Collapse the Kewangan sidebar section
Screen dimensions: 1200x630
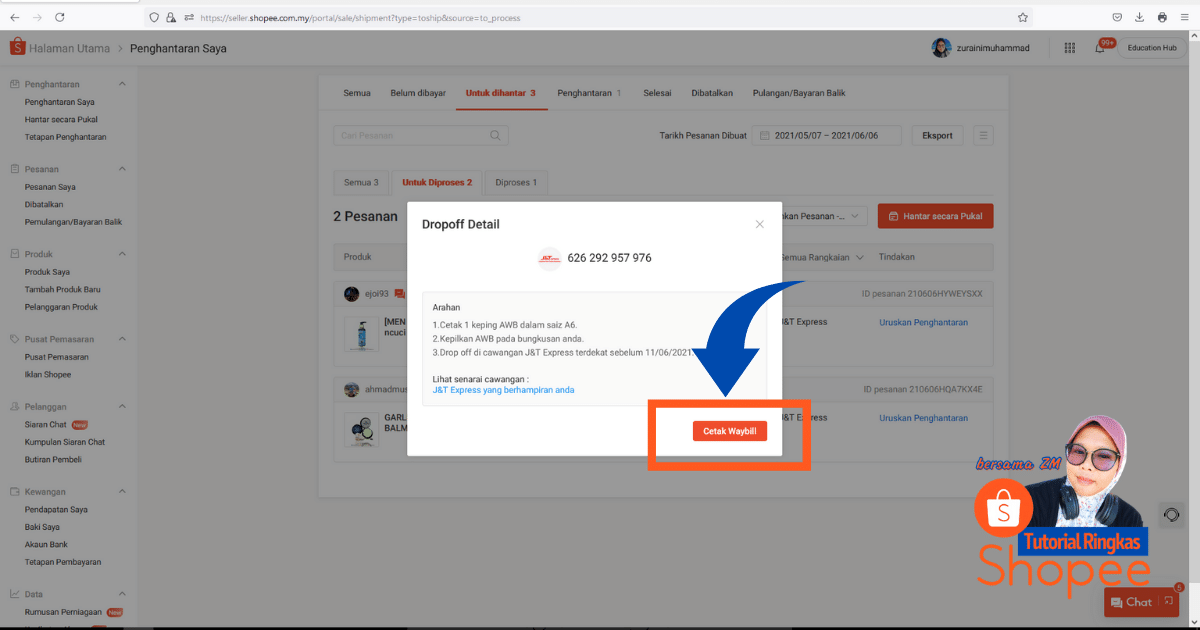tap(122, 492)
